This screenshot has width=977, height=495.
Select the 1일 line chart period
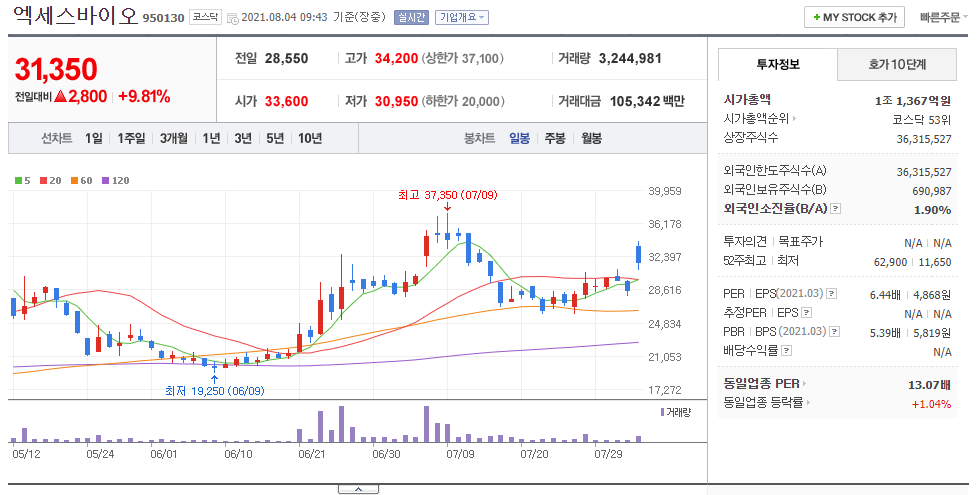pos(93,138)
